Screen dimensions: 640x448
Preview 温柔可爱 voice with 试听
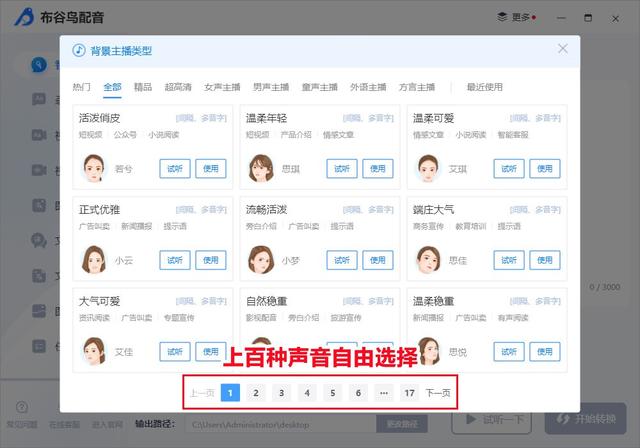(x=509, y=169)
